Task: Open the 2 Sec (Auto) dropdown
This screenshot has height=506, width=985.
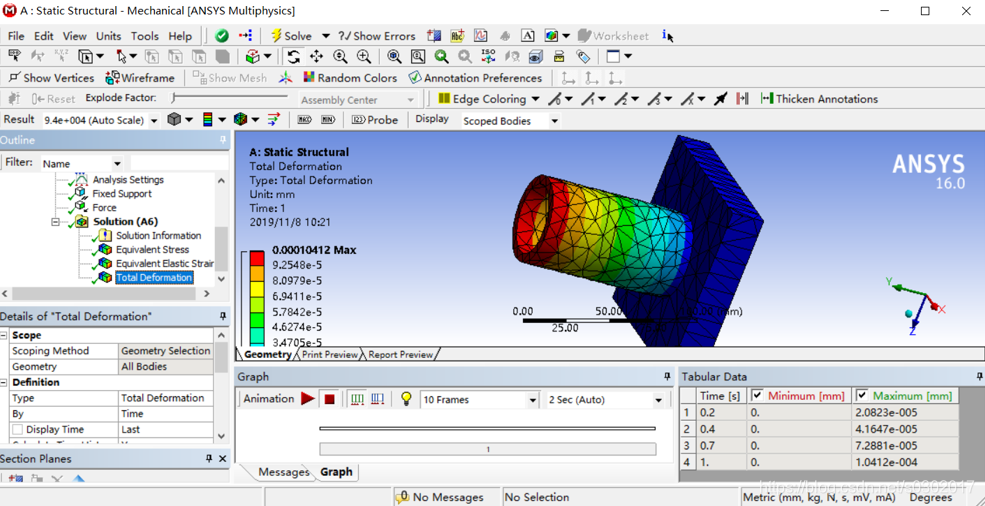Action: (658, 400)
